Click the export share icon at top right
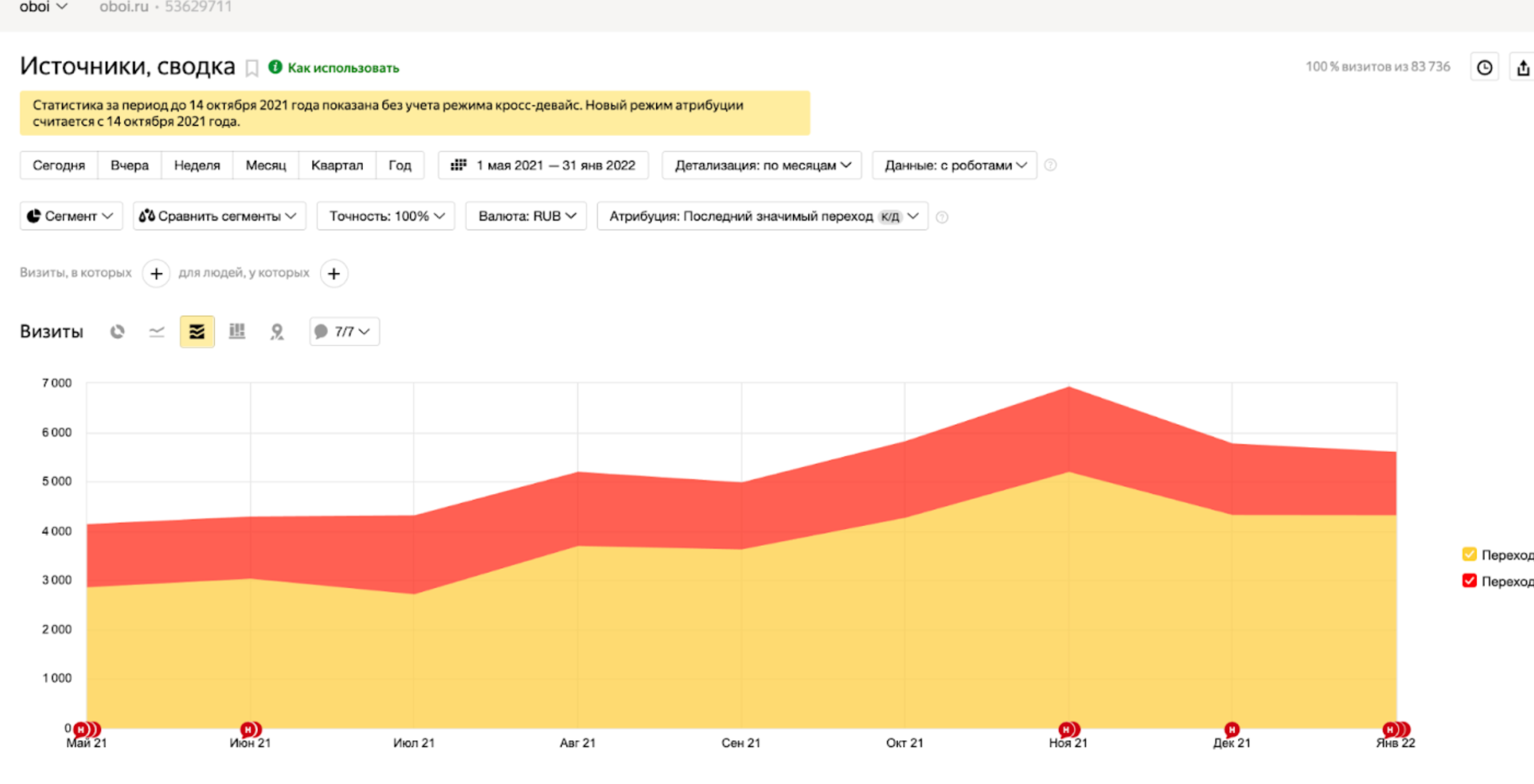The image size is (1534, 784). click(1523, 67)
